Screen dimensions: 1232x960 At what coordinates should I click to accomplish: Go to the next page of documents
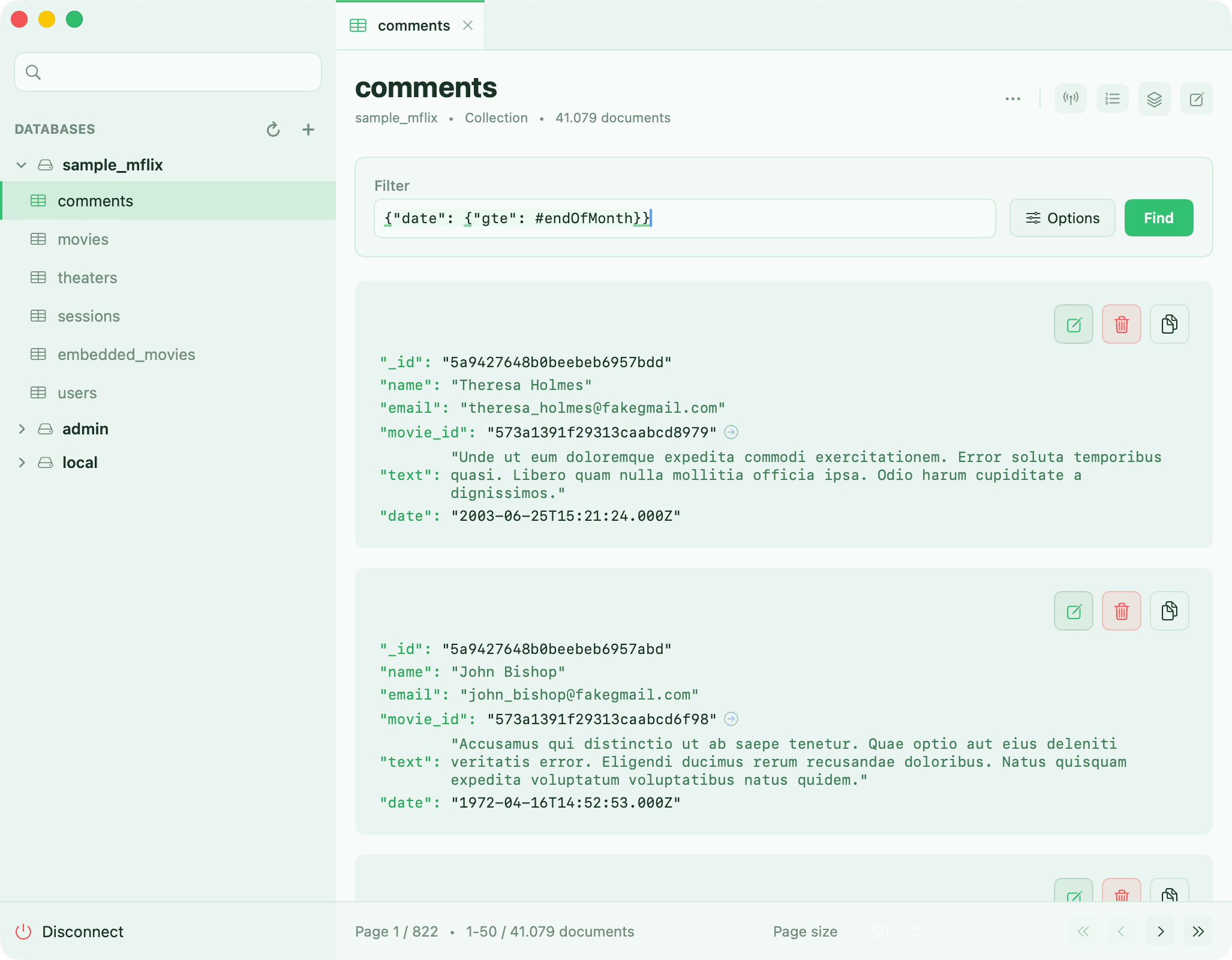[1160, 931]
